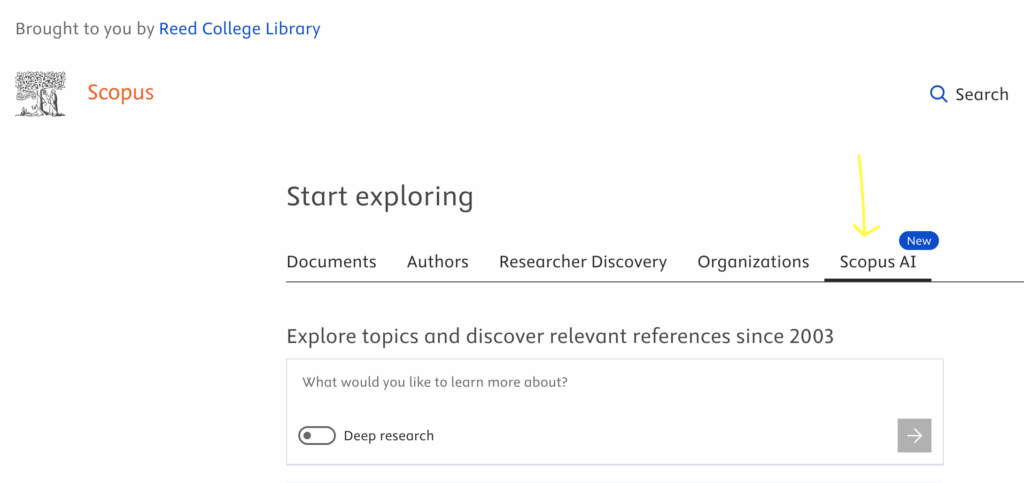
Task: Toggle the Deep research switch
Action: tap(317, 435)
